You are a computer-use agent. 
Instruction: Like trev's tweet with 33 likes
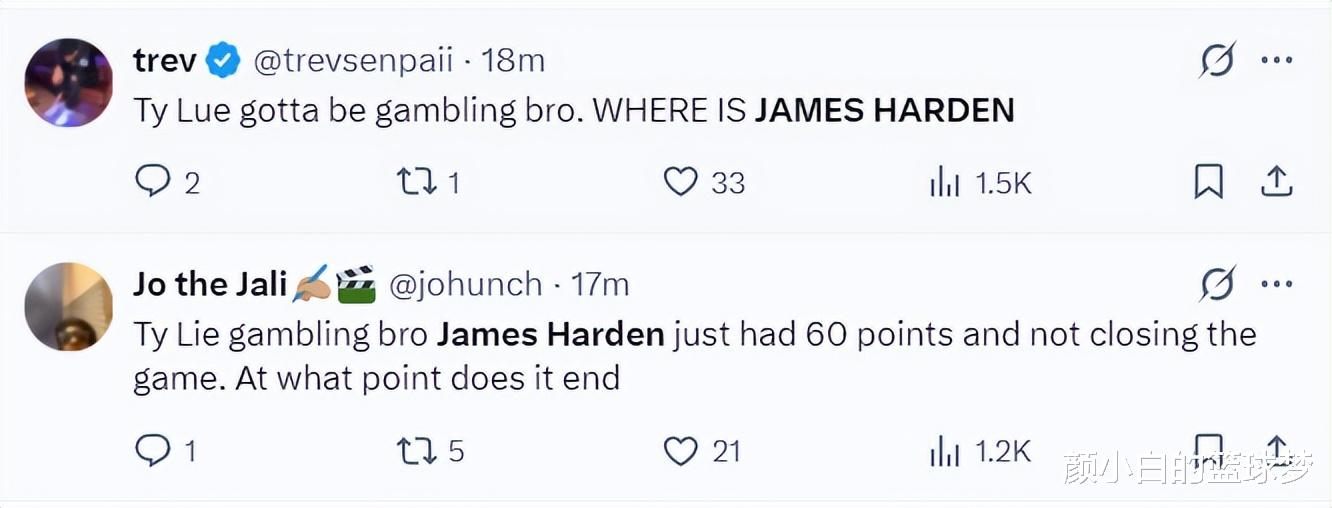pyautogui.click(x=681, y=182)
